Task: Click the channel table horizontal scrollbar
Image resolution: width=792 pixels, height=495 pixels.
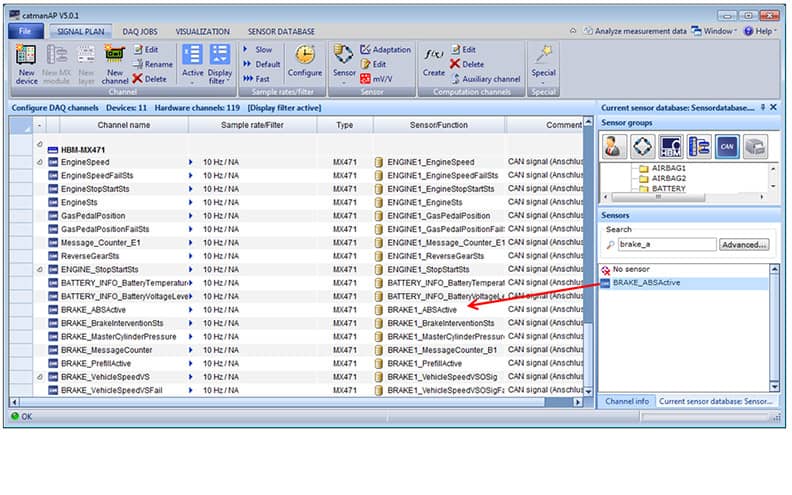Action: (296, 402)
